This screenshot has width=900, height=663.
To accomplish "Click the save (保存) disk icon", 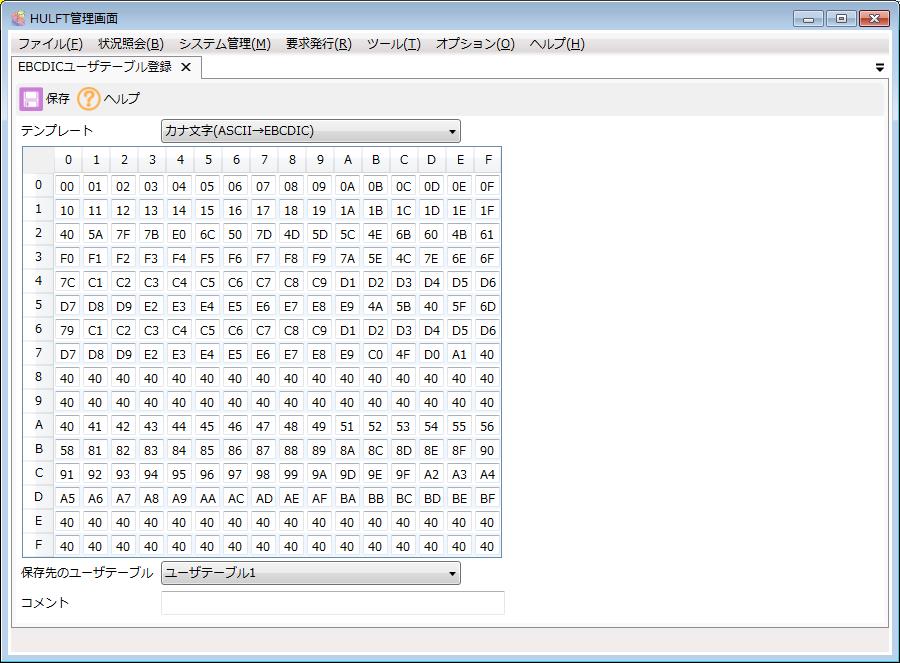I will [30, 99].
